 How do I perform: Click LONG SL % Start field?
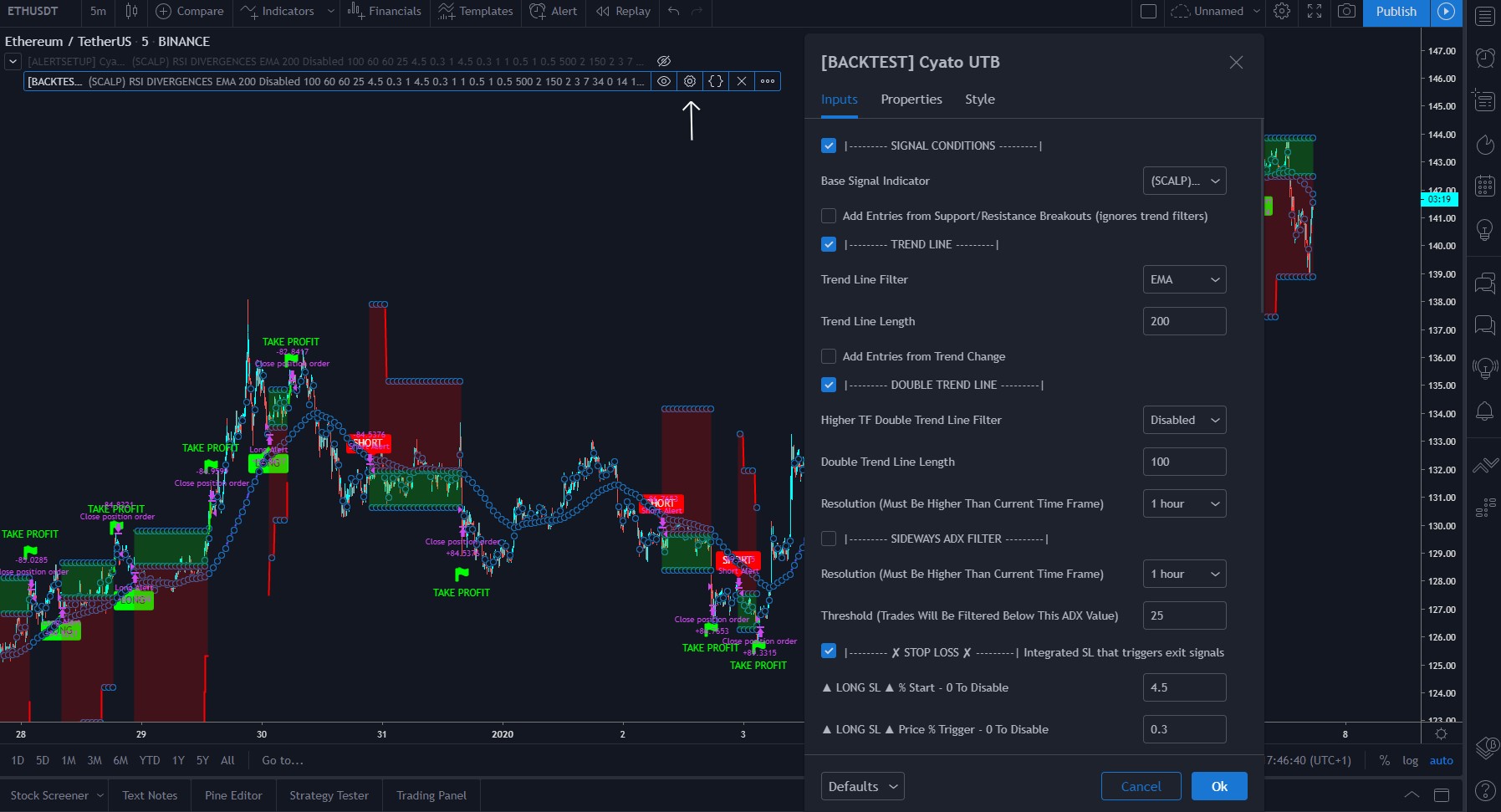(1184, 687)
